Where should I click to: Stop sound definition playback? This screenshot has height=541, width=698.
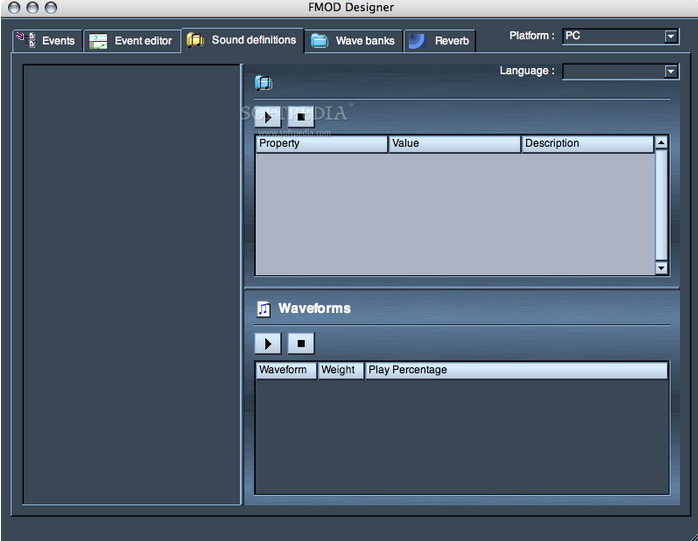point(301,117)
